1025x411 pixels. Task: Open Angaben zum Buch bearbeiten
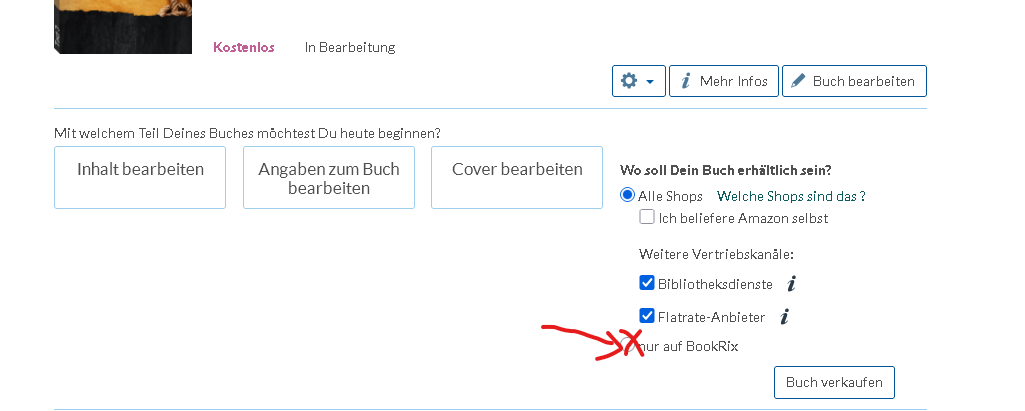coord(329,178)
